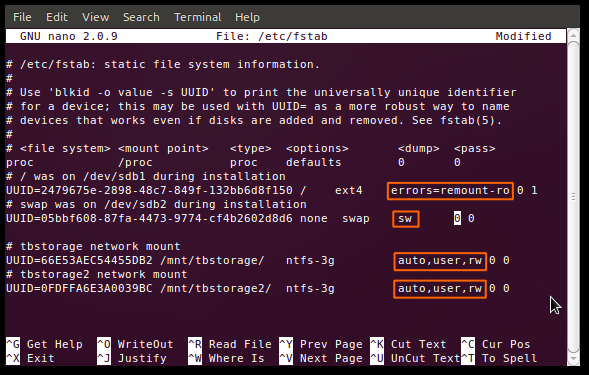Click the UUID=66E53AEC54455DB2 entry
Screen dimensions: 589x375
coord(79,260)
